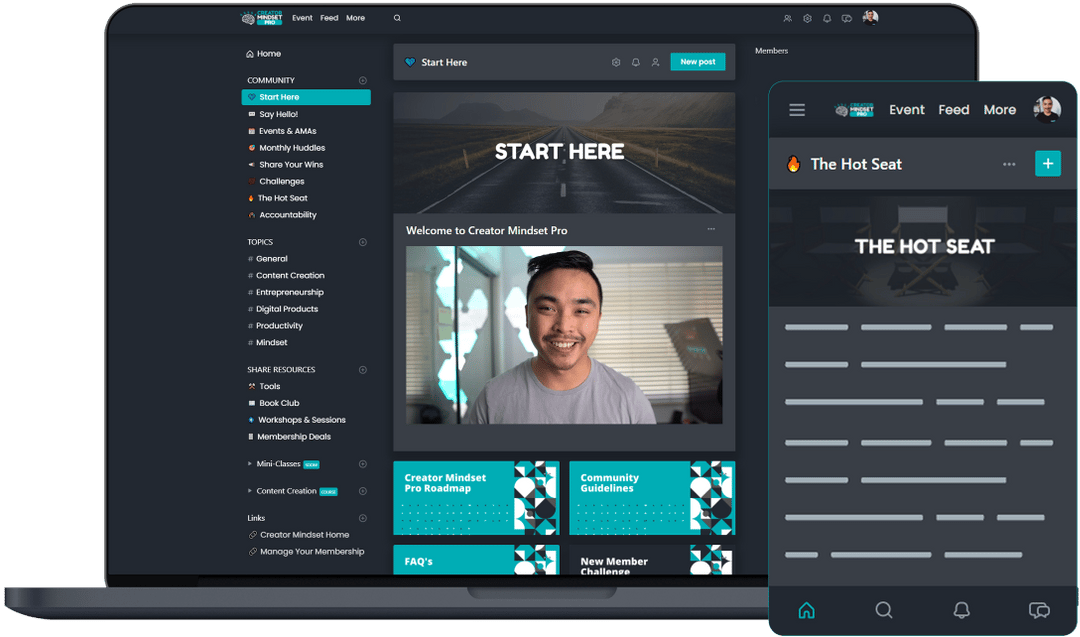This screenshot has height=637, width=1080.
Task: Click the plus icon beside COMMUNITY section
Action: (363, 81)
